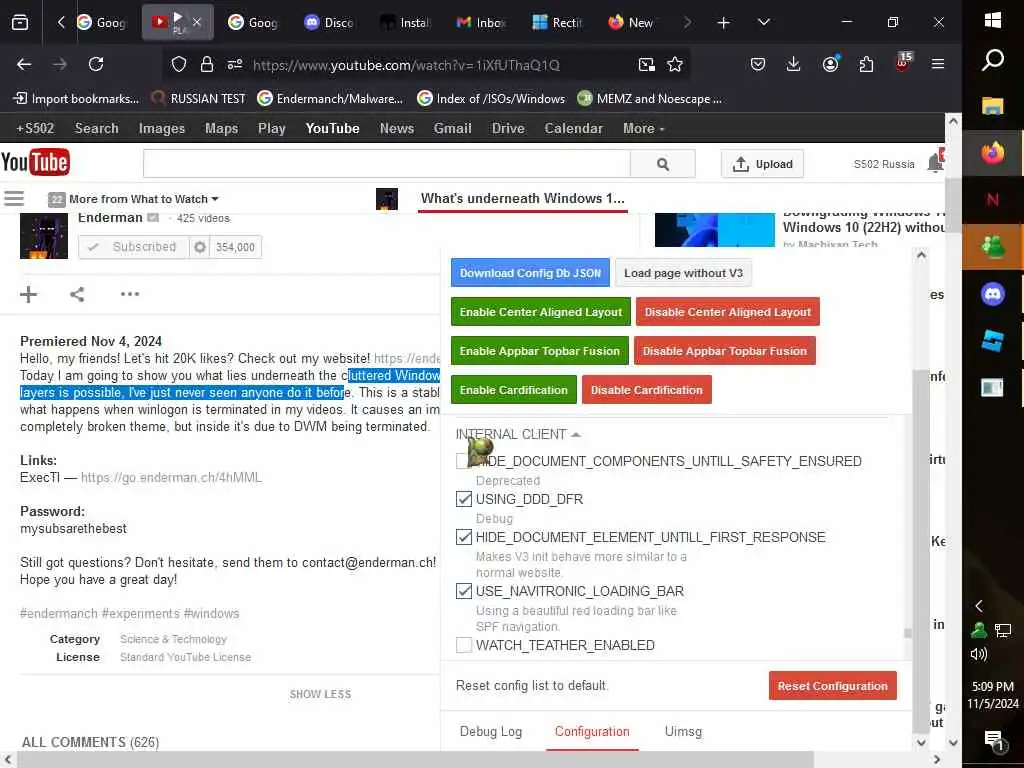Image resolution: width=1024 pixels, height=768 pixels.
Task: Open the uBlock extension icon with badge 15
Action: [x=903, y=63]
